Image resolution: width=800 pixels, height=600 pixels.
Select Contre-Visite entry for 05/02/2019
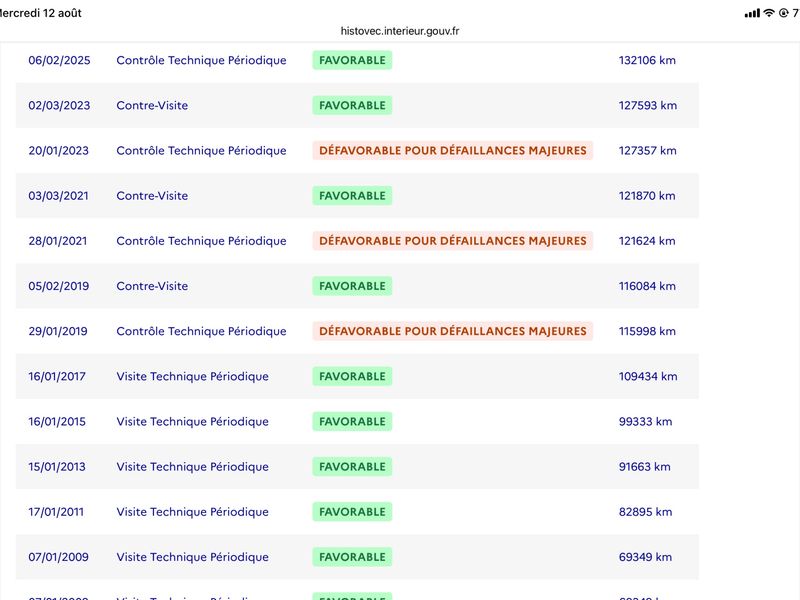click(152, 286)
